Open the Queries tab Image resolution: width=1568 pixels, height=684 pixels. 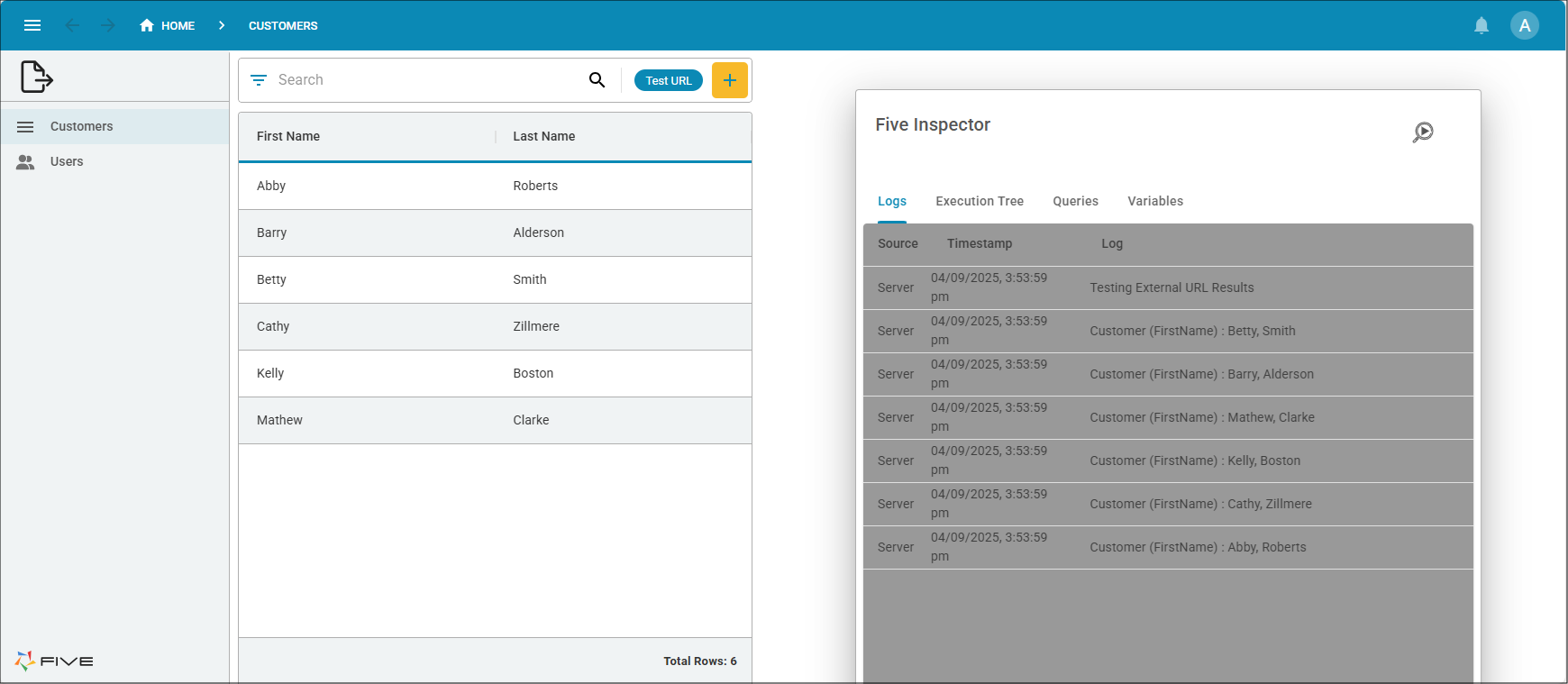pos(1075,201)
